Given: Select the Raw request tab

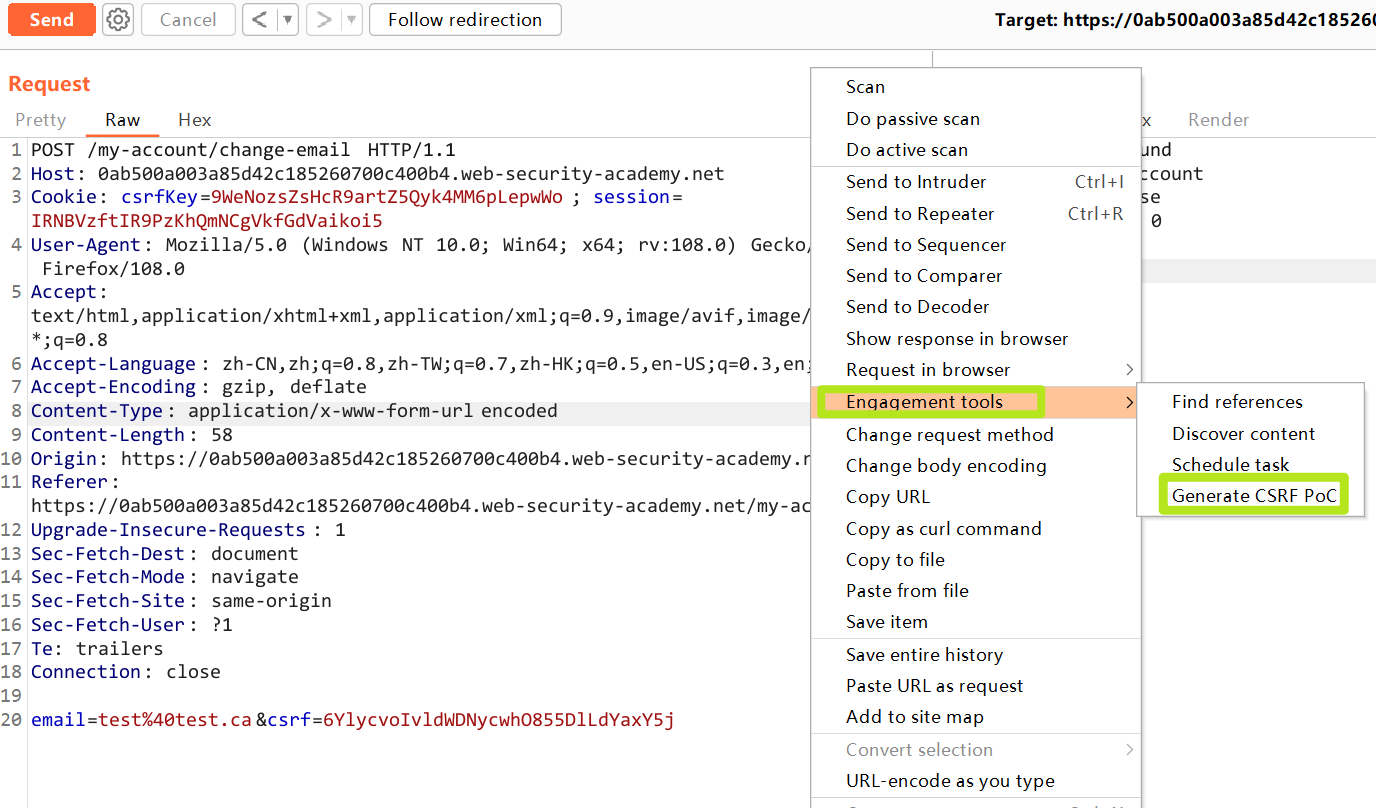Looking at the screenshot, I should tap(123, 120).
